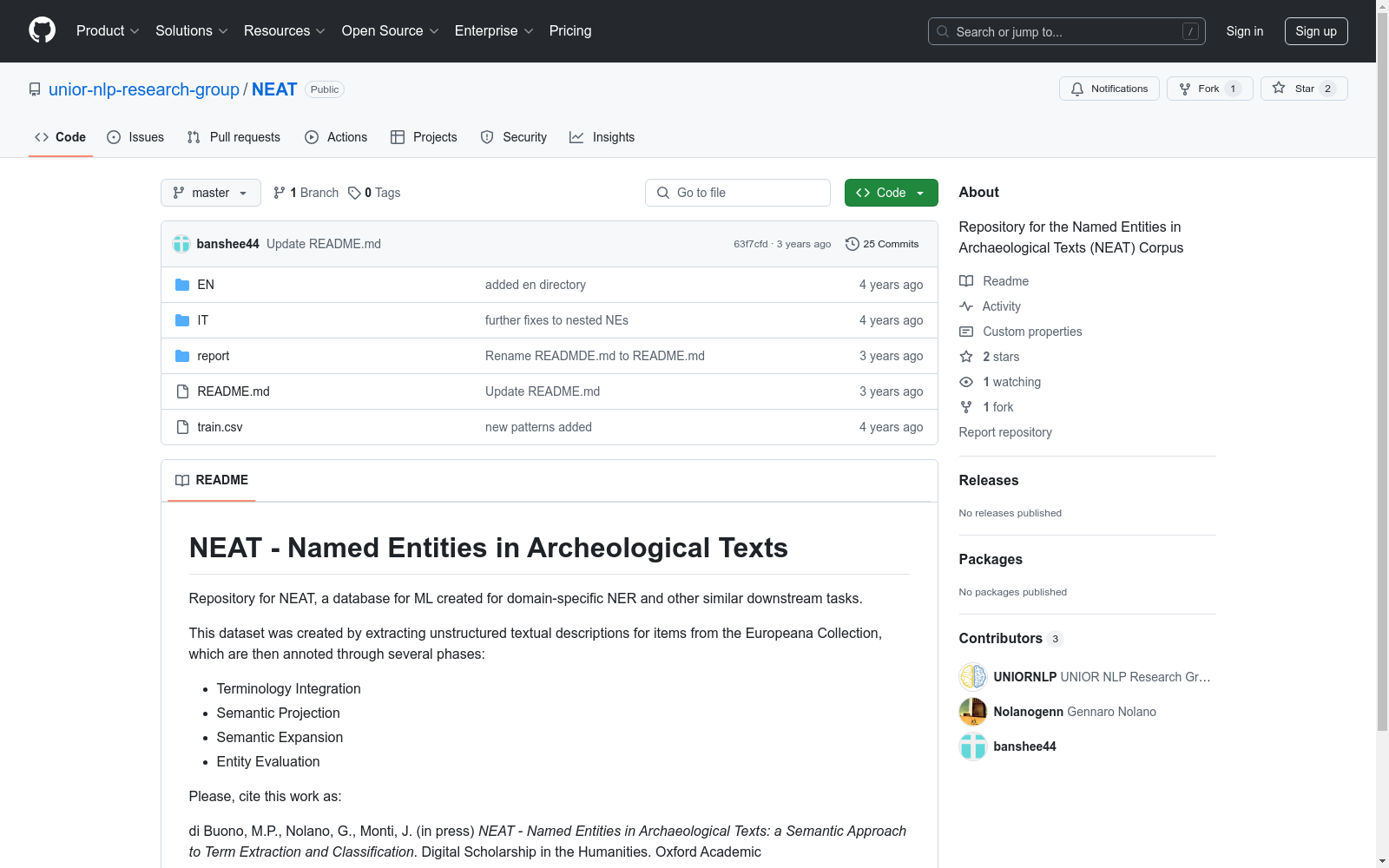Click the fork icon in About section
The height and width of the screenshot is (868, 1389).
[966, 407]
